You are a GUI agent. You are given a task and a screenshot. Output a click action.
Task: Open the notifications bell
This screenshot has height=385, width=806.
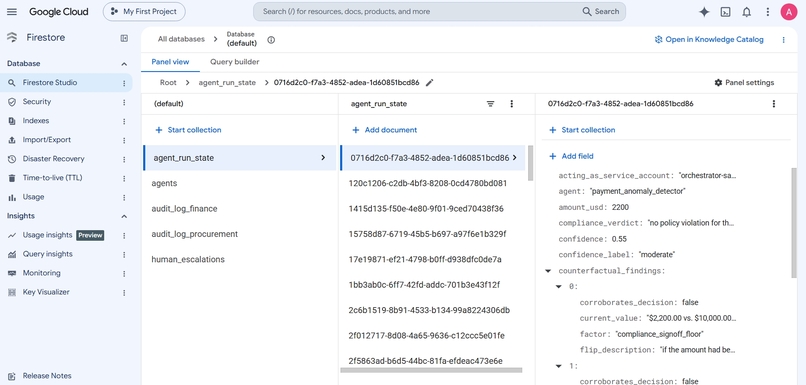pyautogui.click(x=746, y=12)
